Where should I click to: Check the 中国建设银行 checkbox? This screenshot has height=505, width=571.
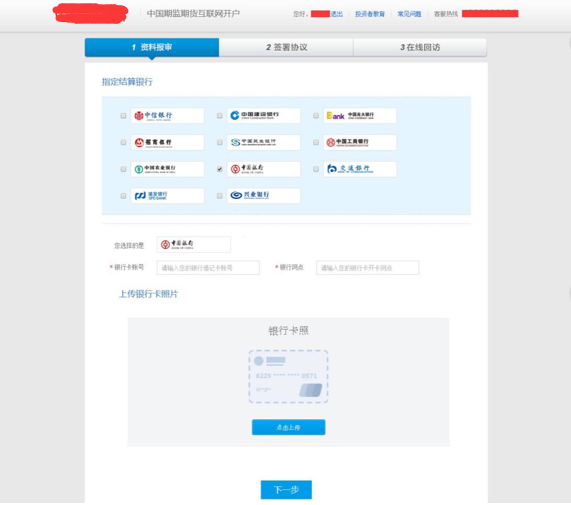[x=220, y=115]
